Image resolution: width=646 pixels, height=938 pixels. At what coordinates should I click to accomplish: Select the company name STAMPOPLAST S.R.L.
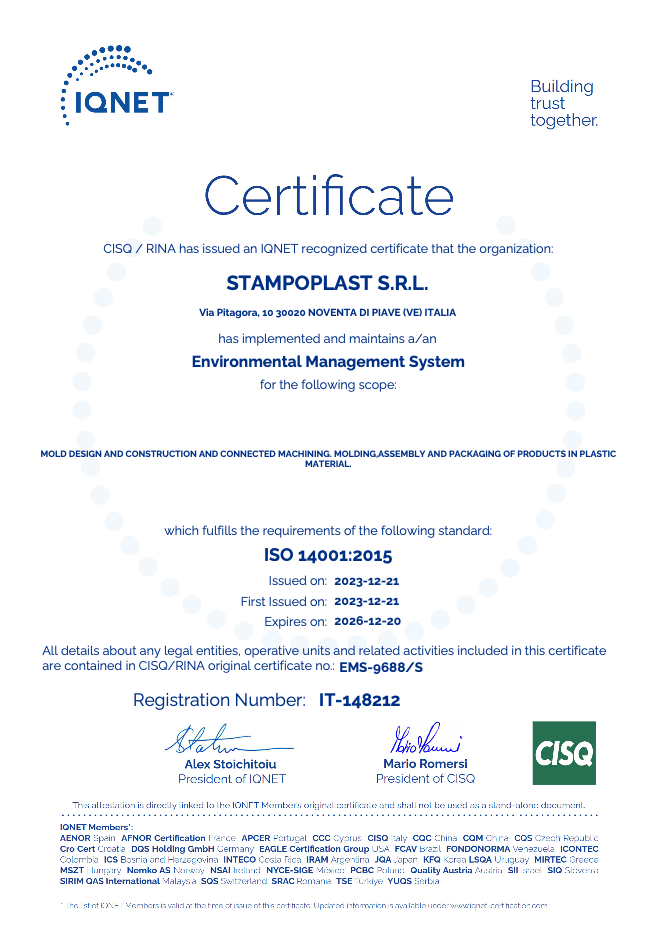[x=327, y=283]
